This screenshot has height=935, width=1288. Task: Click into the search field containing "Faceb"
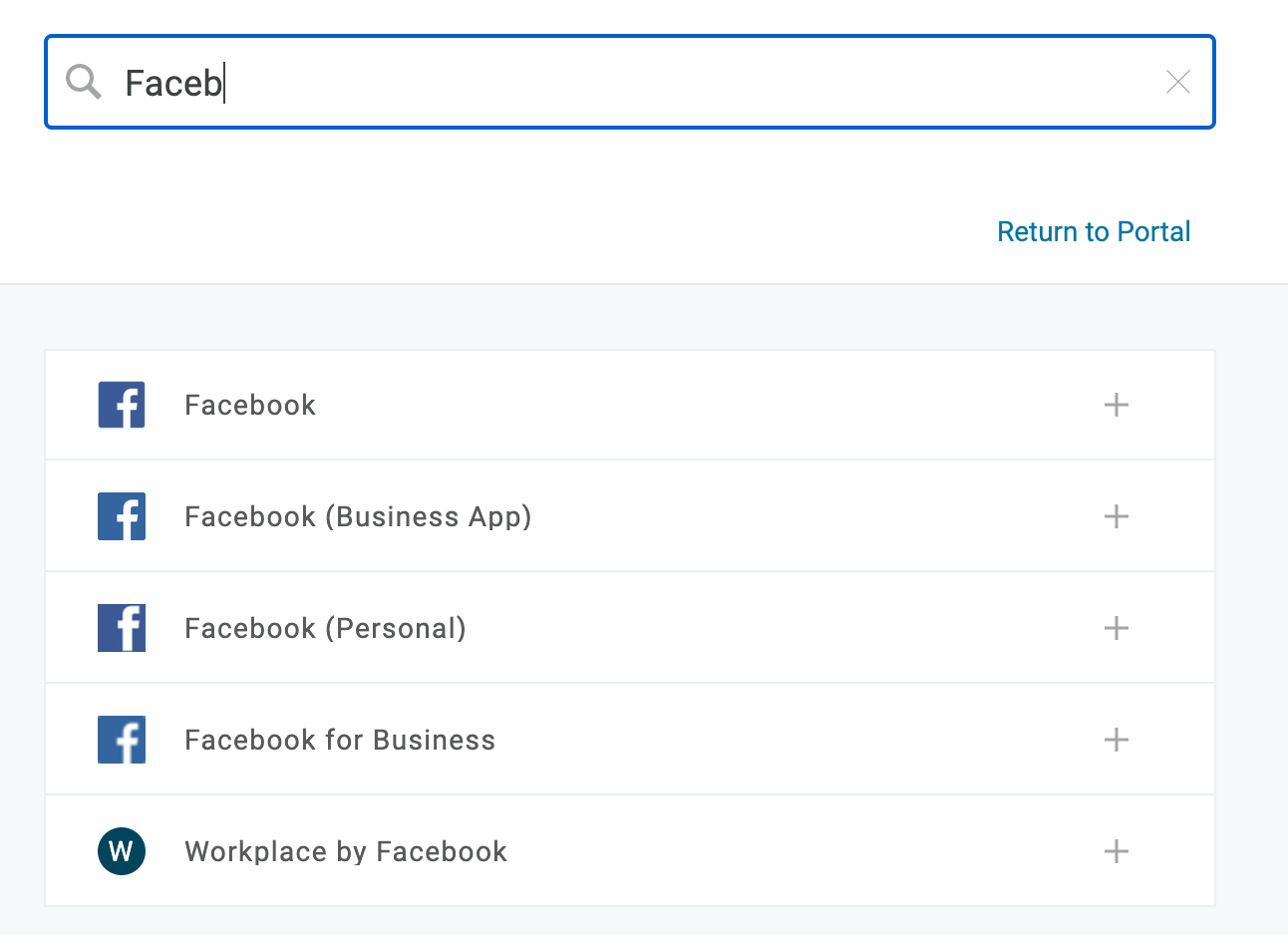630,82
